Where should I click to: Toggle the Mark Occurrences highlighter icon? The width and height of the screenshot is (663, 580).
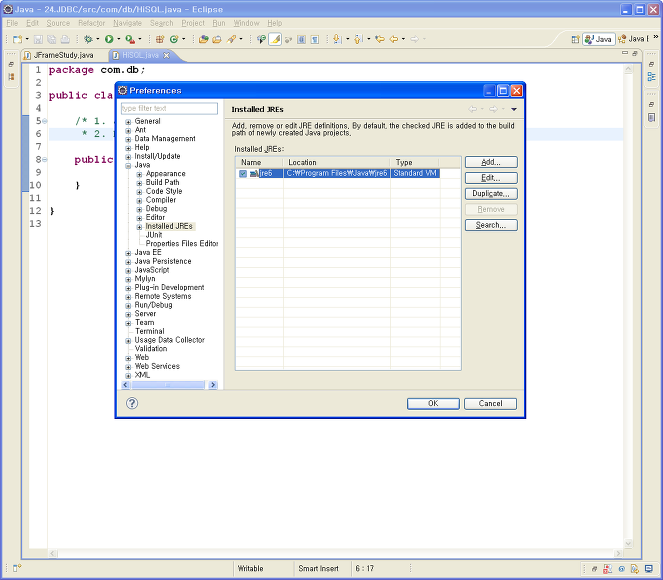coord(275,39)
